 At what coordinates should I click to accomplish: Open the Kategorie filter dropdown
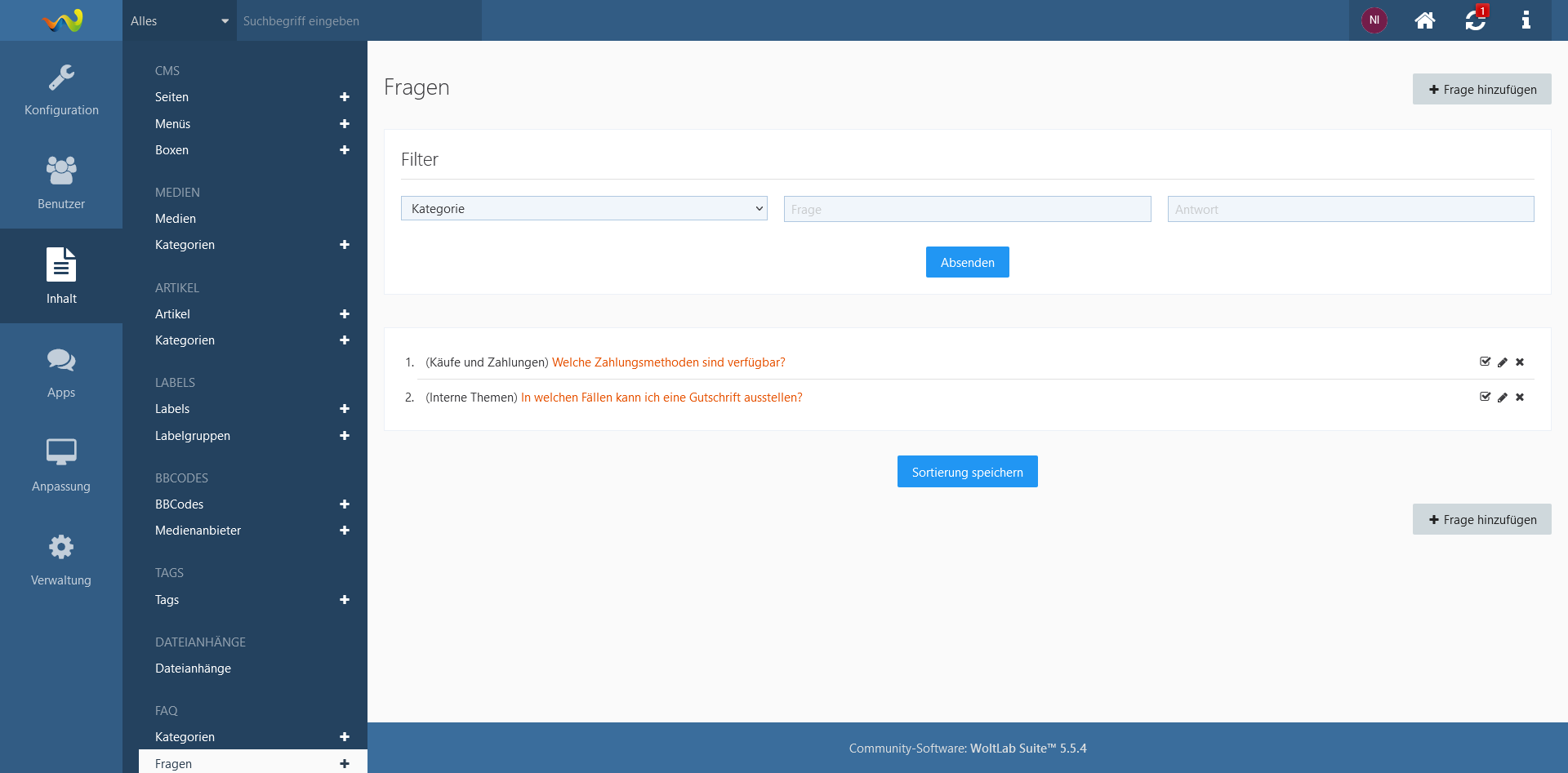(584, 209)
